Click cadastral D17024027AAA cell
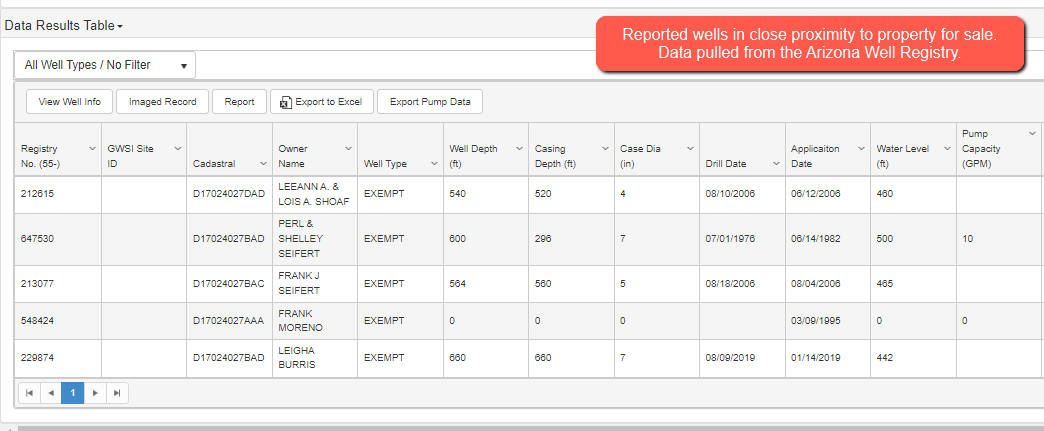1044x431 pixels. (x=229, y=321)
